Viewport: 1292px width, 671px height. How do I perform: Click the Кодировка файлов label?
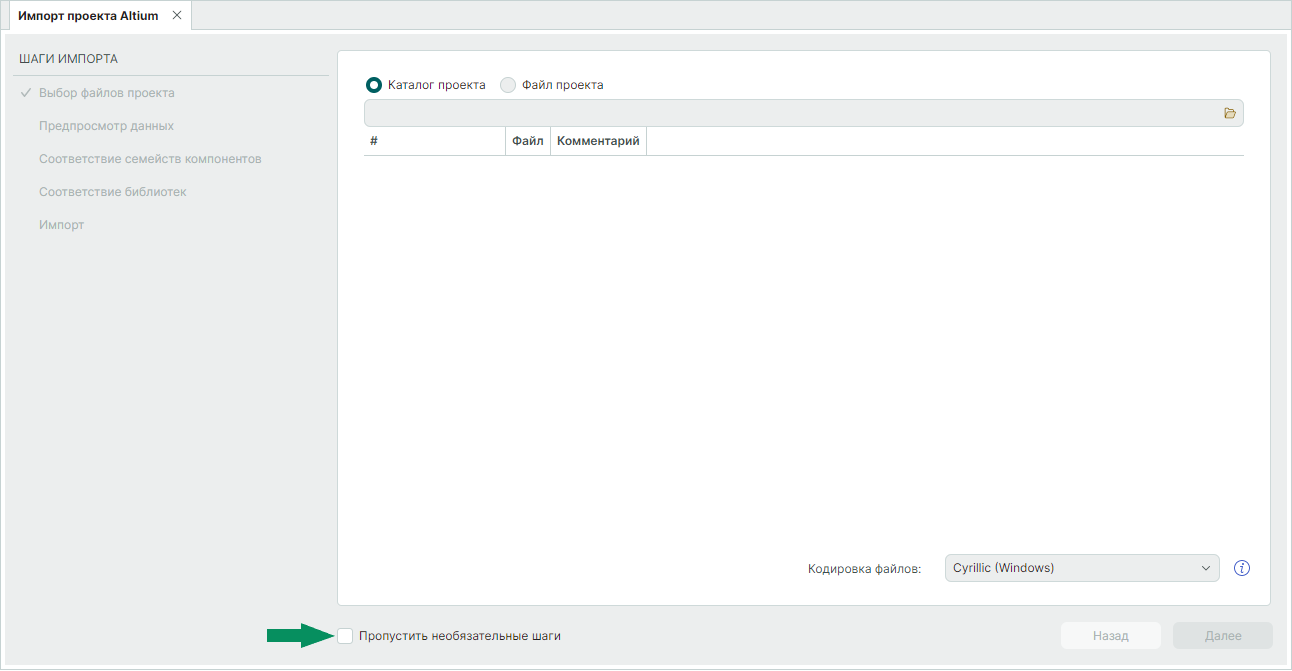pyautogui.click(x=864, y=569)
